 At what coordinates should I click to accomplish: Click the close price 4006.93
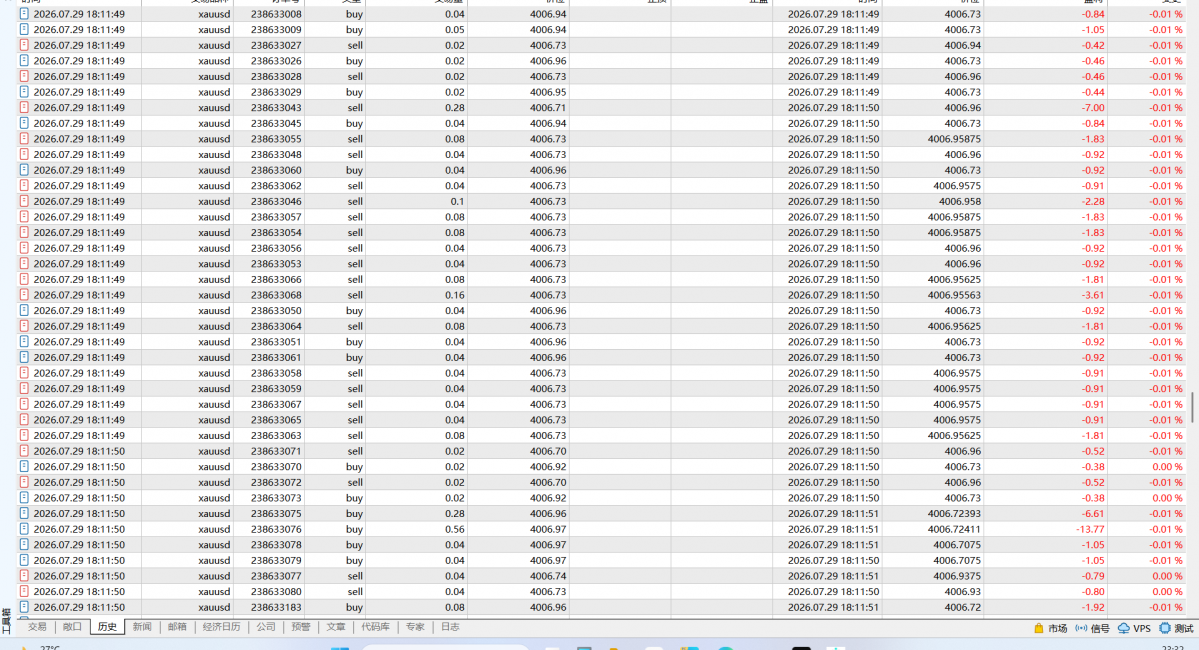[963, 591]
